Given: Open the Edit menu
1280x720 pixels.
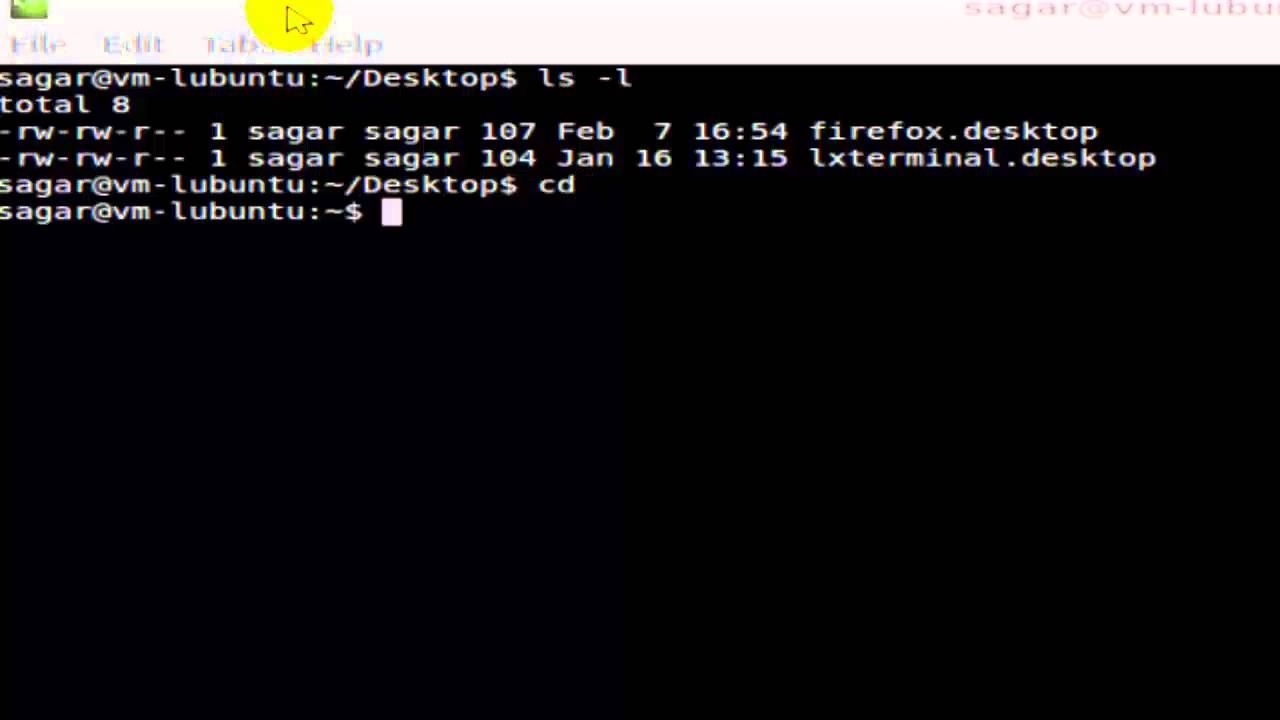Looking at the screenshot, I should (x=132, y=44).
